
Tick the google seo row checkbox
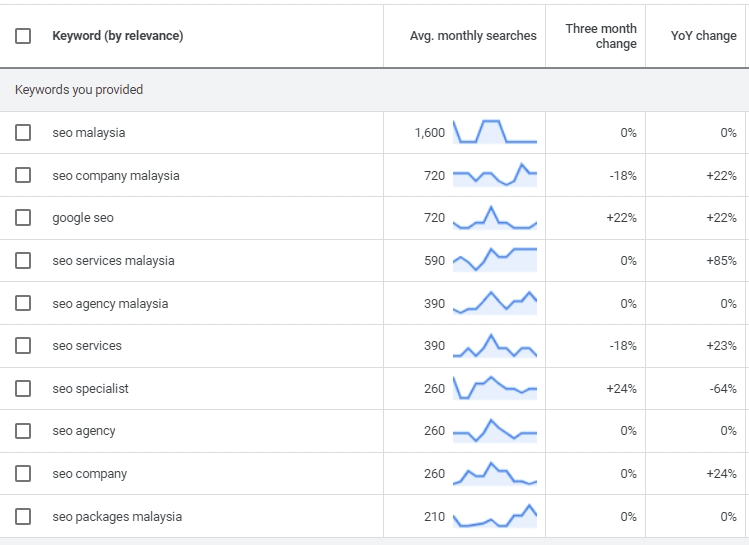[x=23, y=218]
